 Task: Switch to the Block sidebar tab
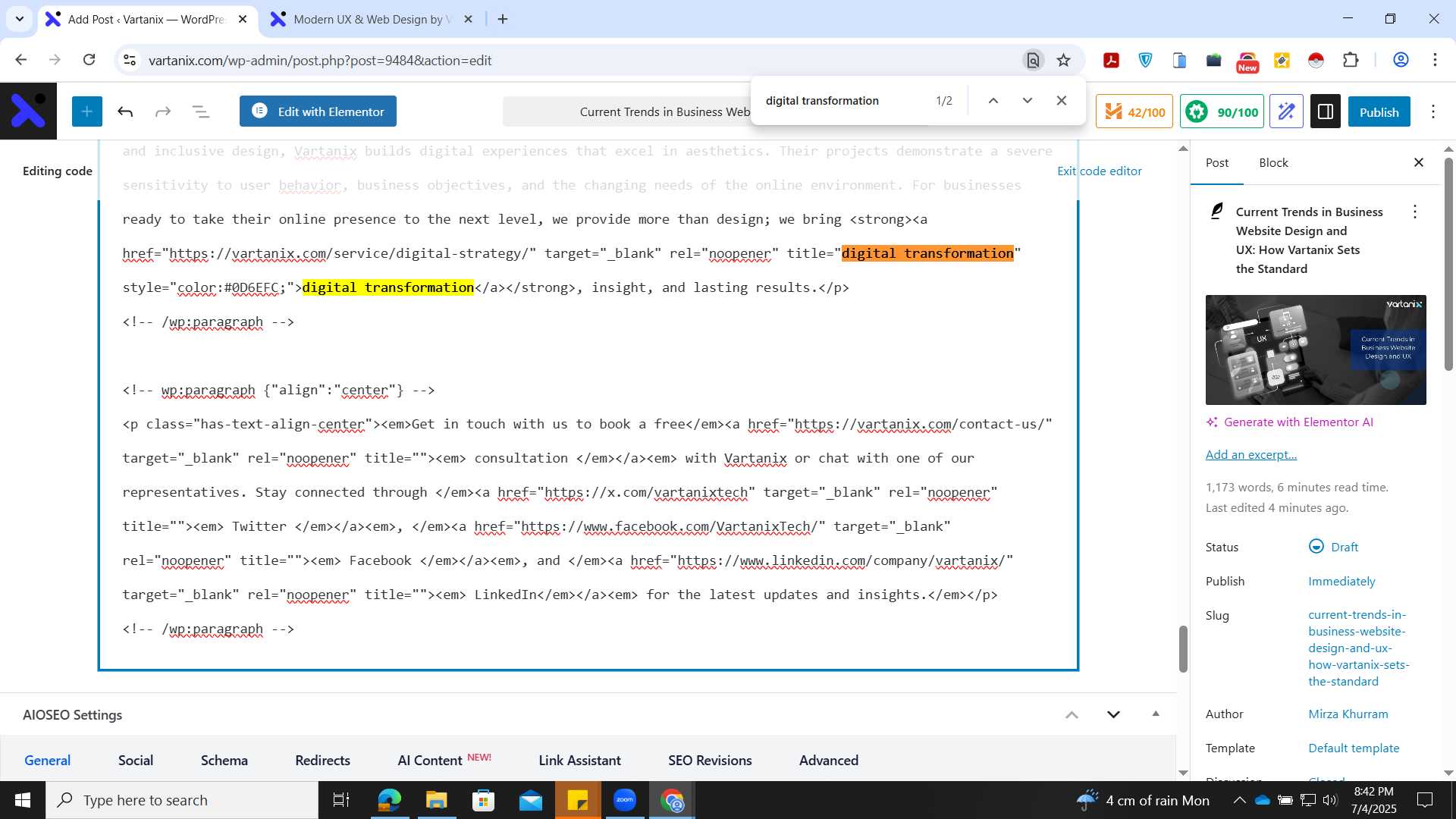click(x=1273, y=162)
